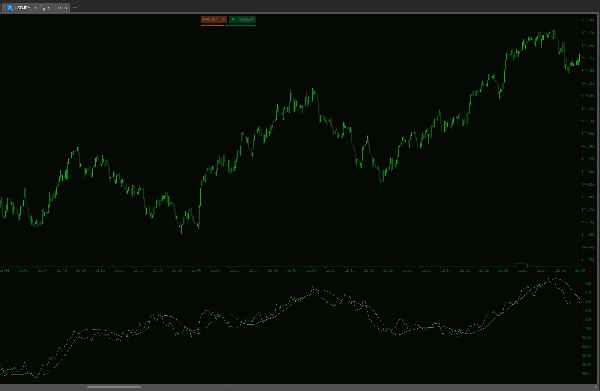Close the chart tab with its X
Screen dimensions: 600x391
click(65, 7)
